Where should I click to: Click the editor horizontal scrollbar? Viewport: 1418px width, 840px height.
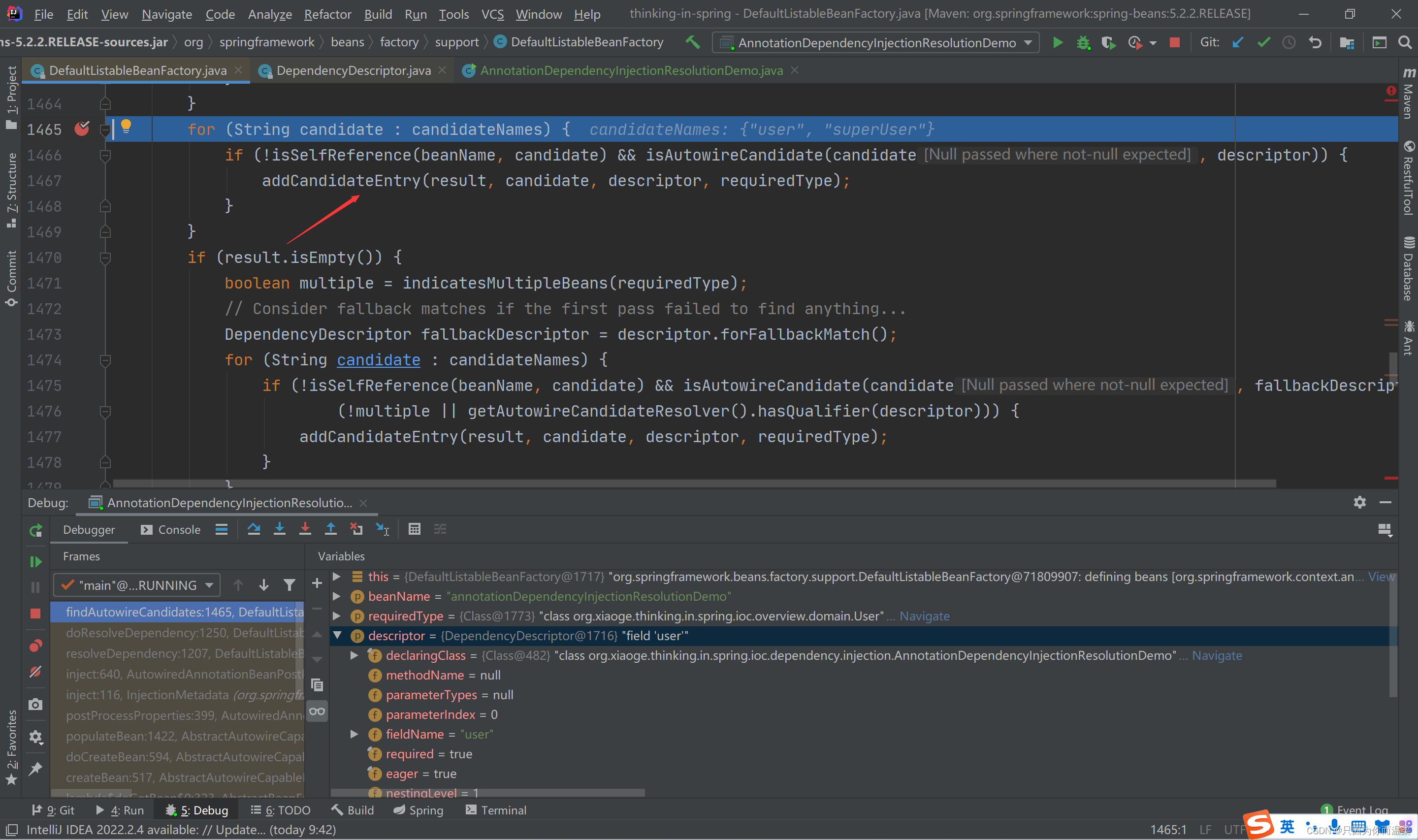coord(694,484)
